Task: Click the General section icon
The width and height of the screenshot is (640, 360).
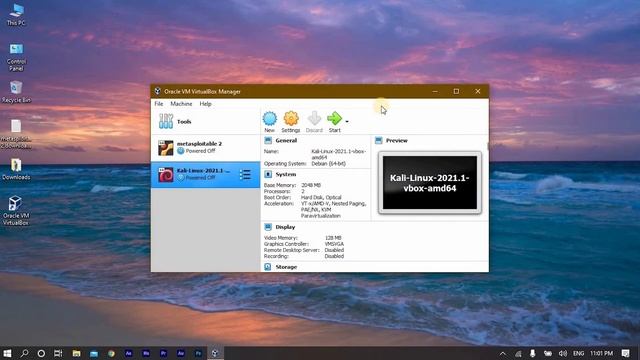Action: [268, 140]
